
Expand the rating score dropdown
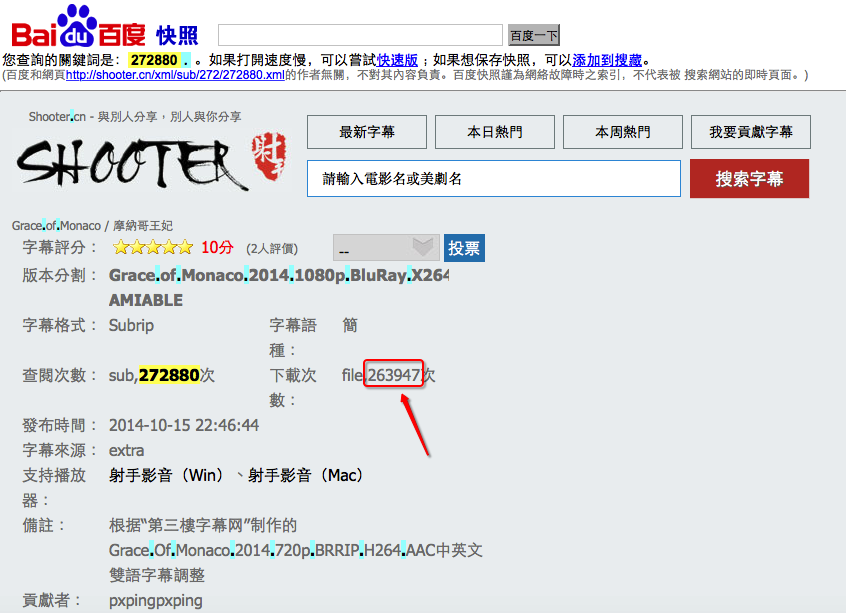(x=386, y=248)
